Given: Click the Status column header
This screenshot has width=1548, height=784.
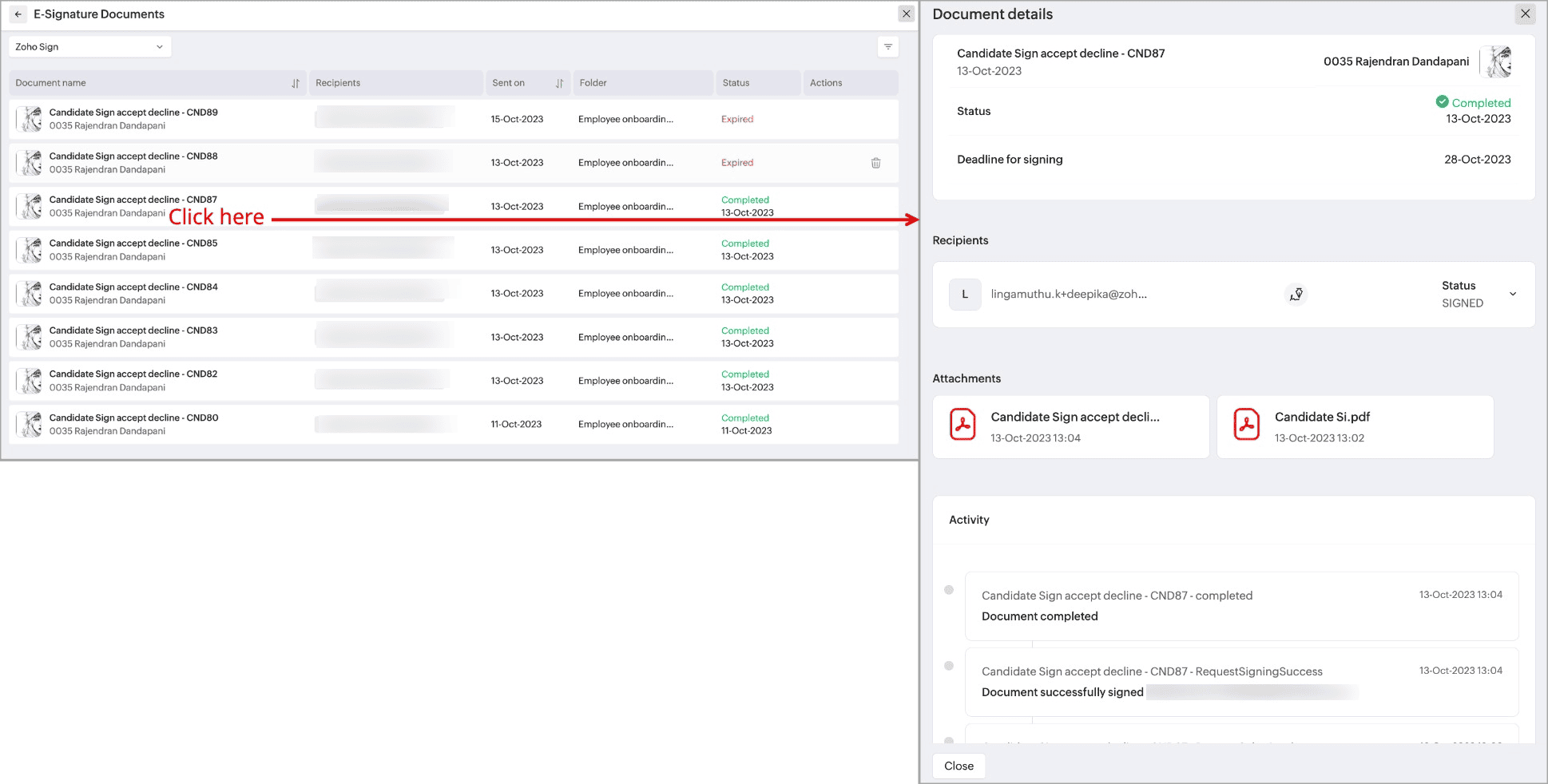Looking at the screenshot, I should [736, 83].
